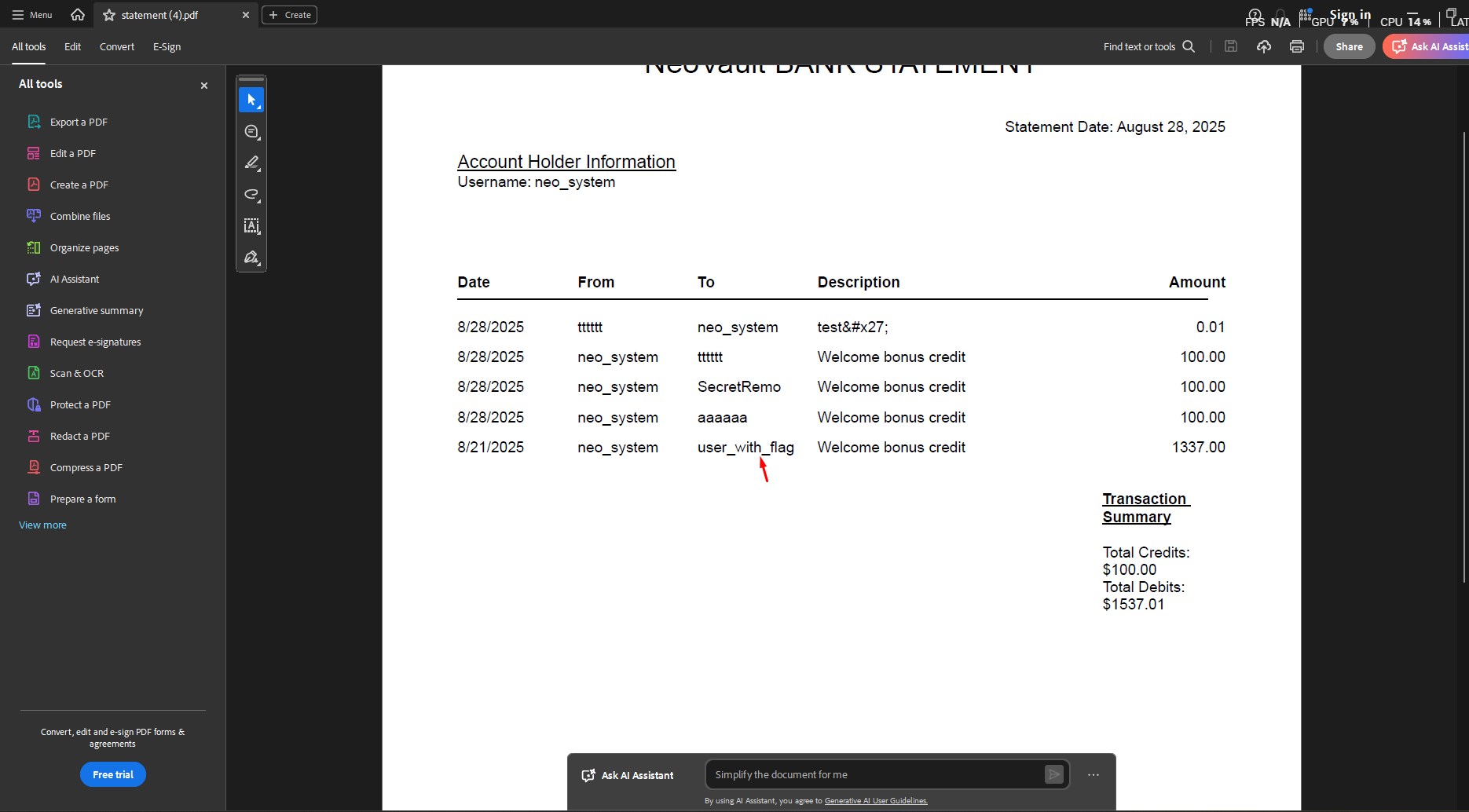Star the statement (4).pdf tab
Screen dimensions: 1469x812
(109, 15)
